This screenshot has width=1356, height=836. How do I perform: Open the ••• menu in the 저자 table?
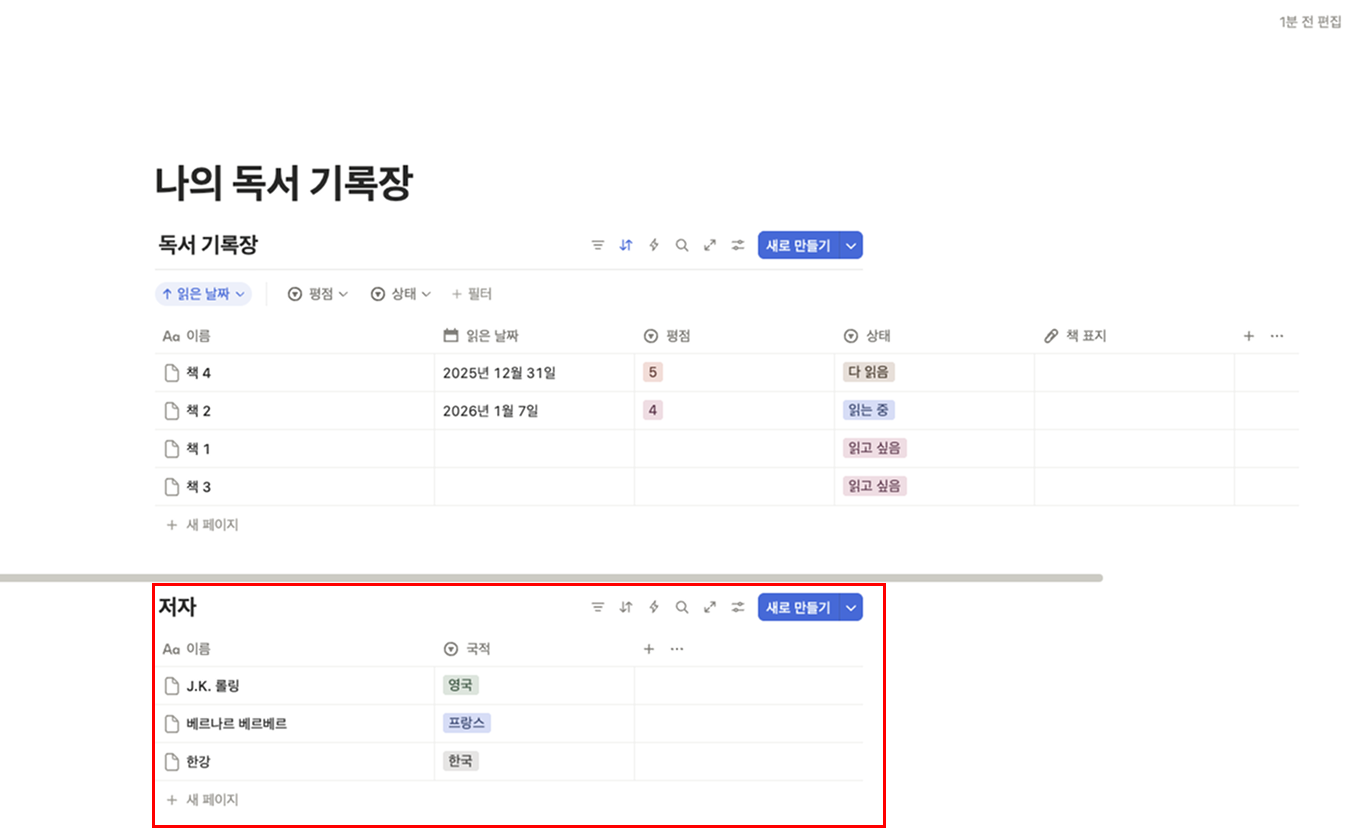[676, 648]
